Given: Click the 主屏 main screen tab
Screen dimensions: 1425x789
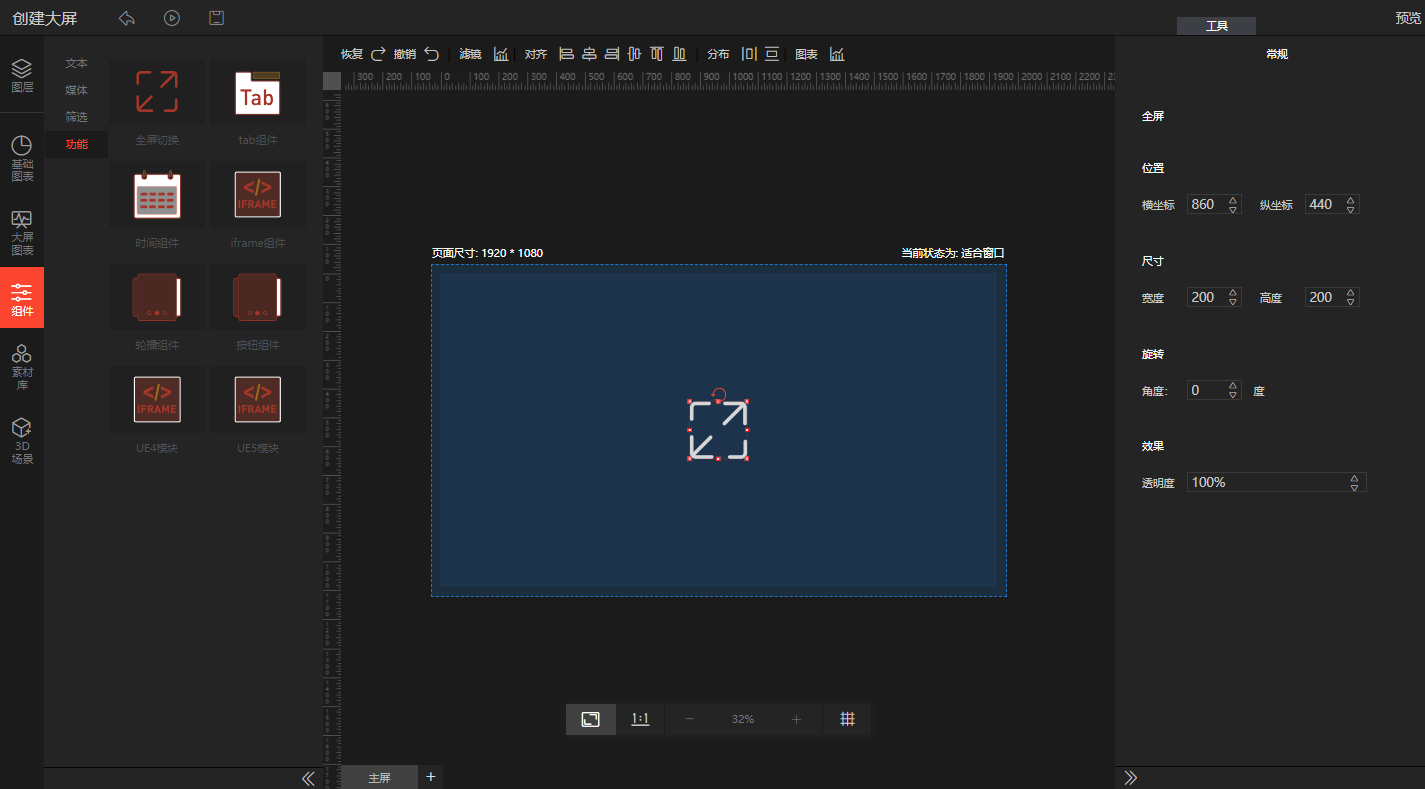Looking at the screenshot, I should (379, 777).
